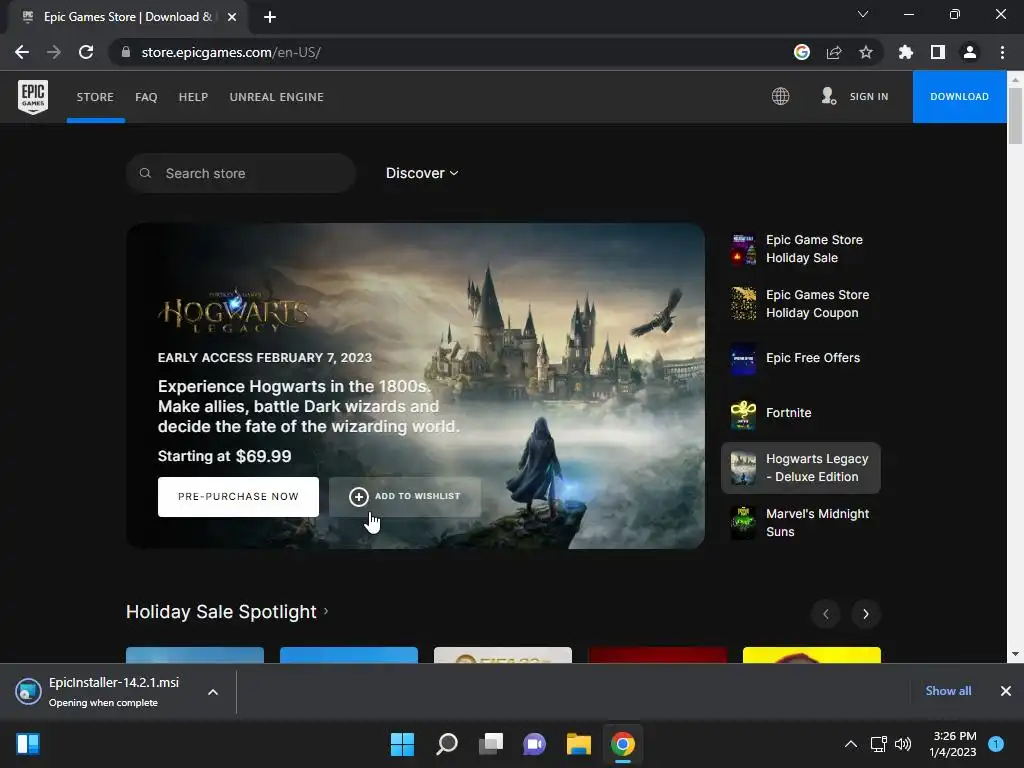Image resolution: width=1024 pixels, height=768 pixels.
Task: Open the language globe icon
Action: pos(780,97)
